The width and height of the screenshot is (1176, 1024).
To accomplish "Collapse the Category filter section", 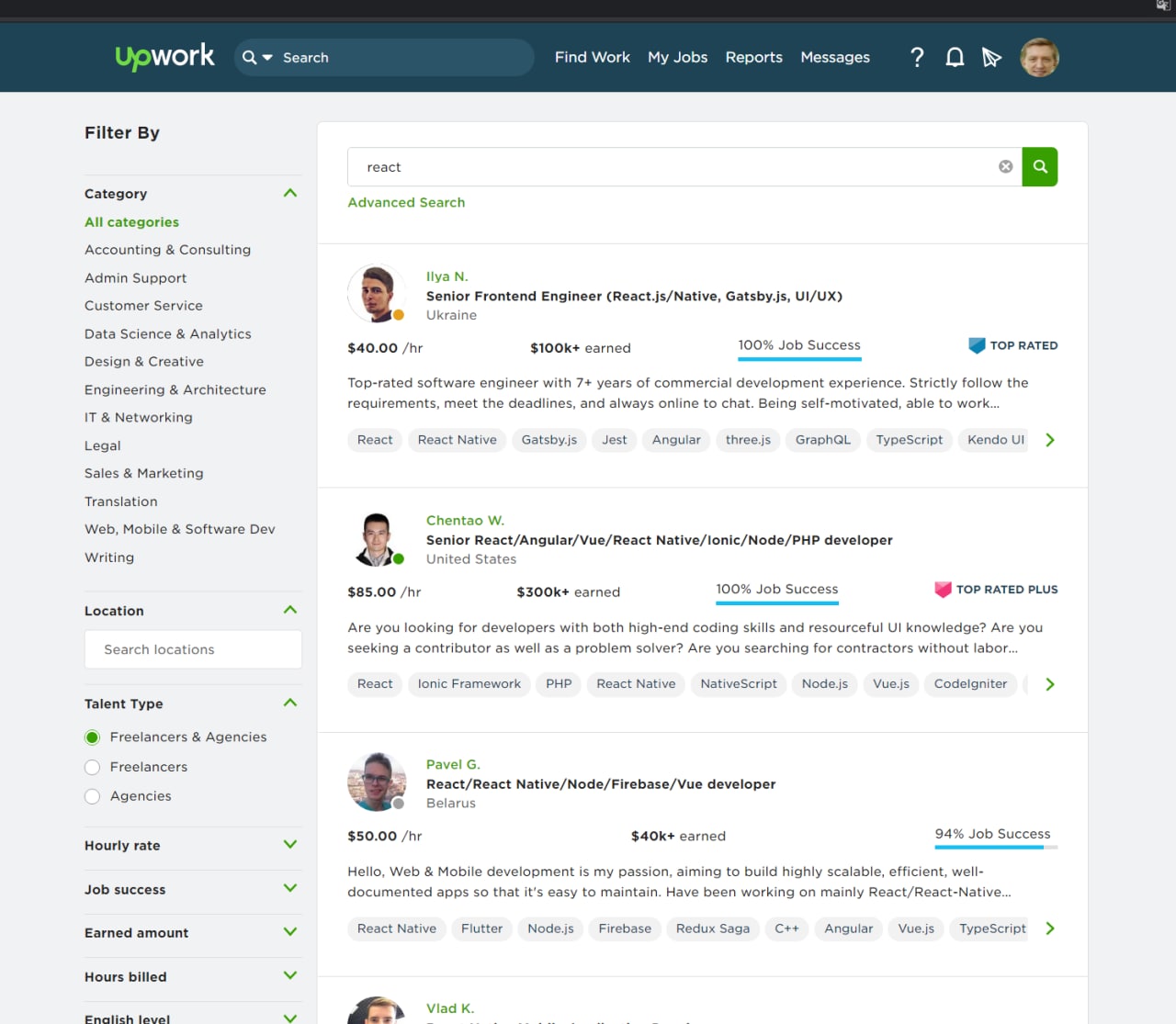I will 290,193.
